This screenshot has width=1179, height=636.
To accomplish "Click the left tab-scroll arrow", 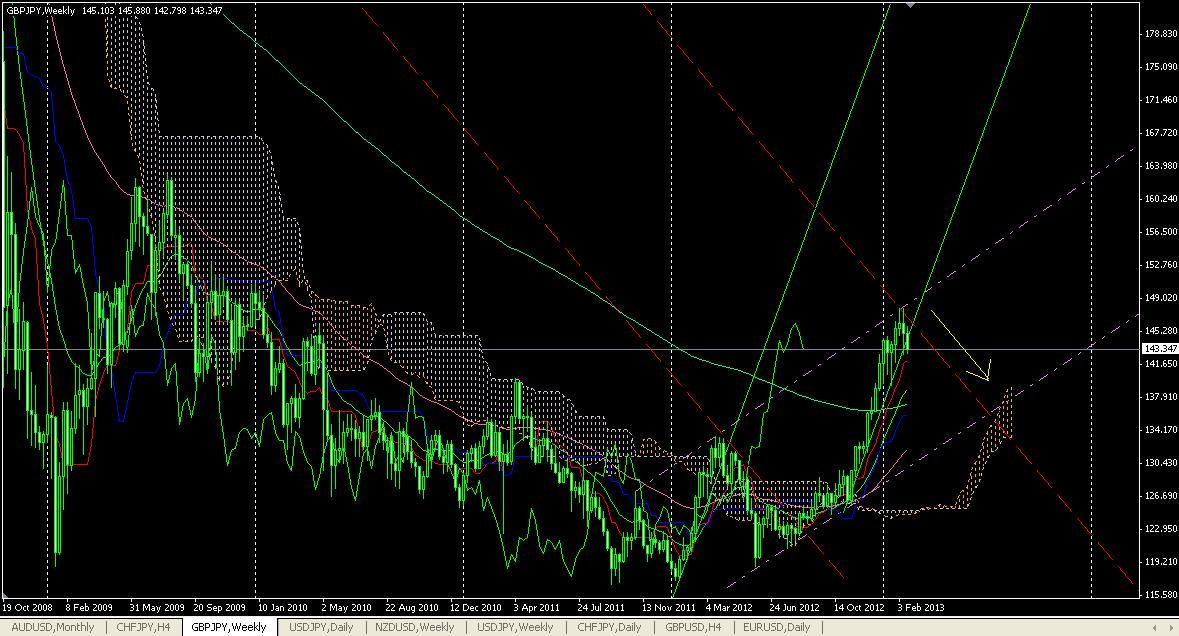I will click(x=1155, y=627).
